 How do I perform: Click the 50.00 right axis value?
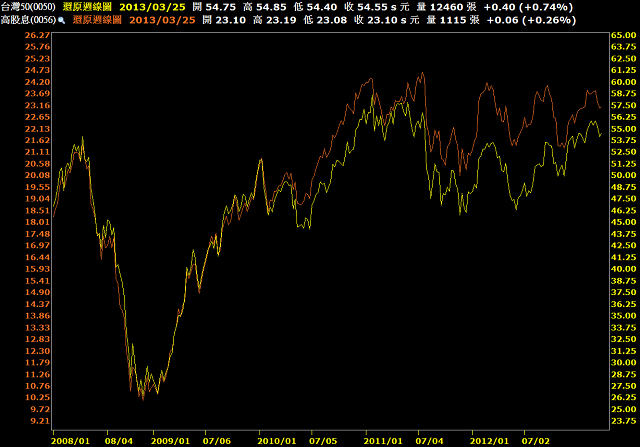point(624,175)
